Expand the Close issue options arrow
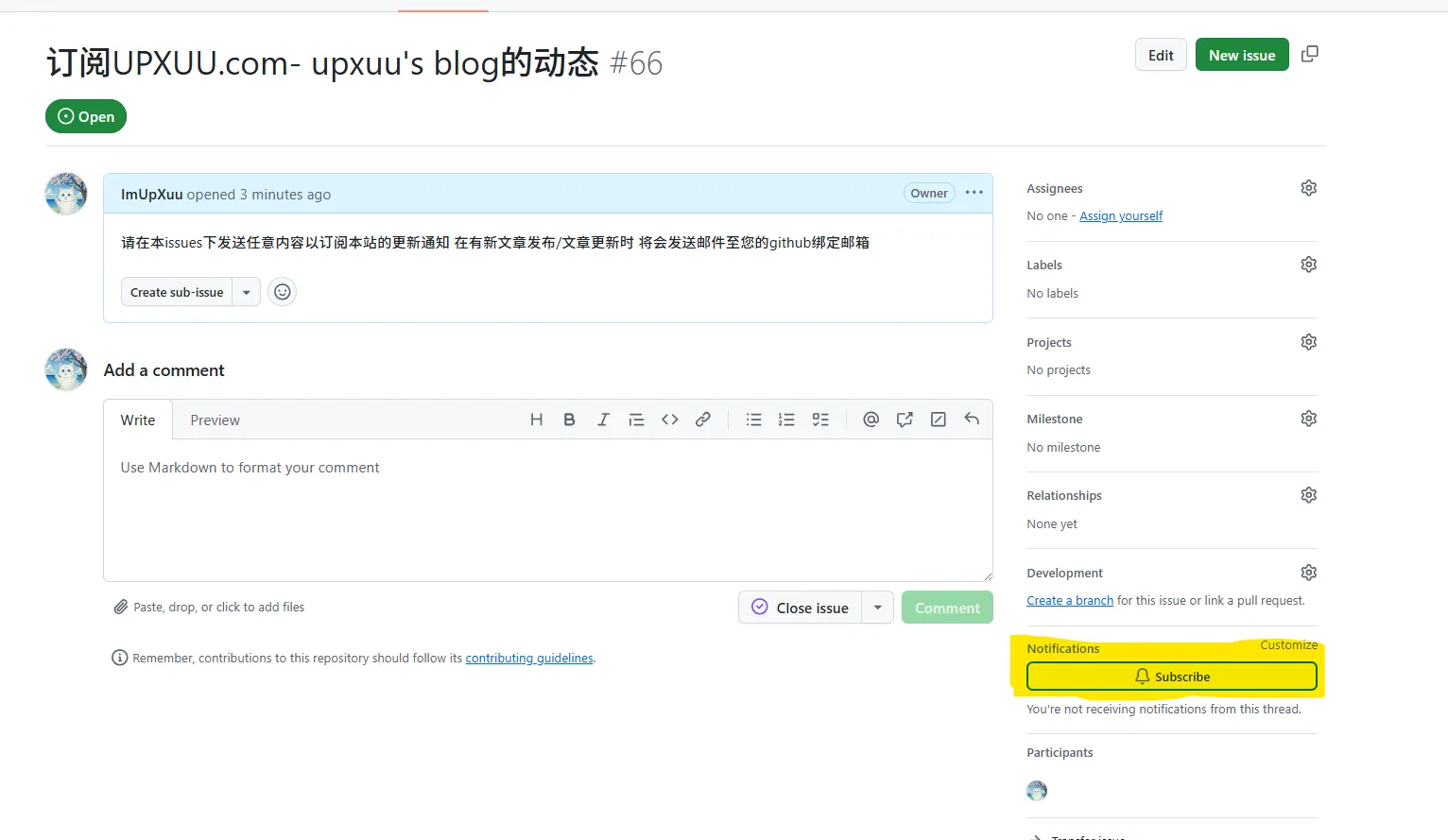Screen dimensions: 1448x840 pos(878,608)
